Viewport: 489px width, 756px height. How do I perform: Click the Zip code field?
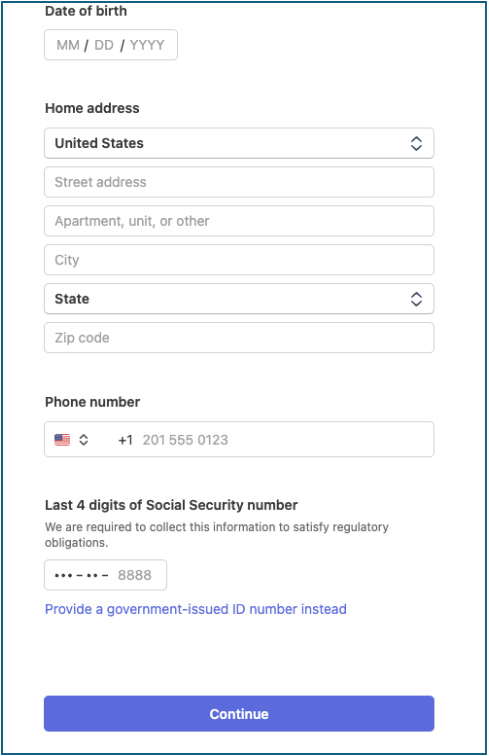(239, 338)
